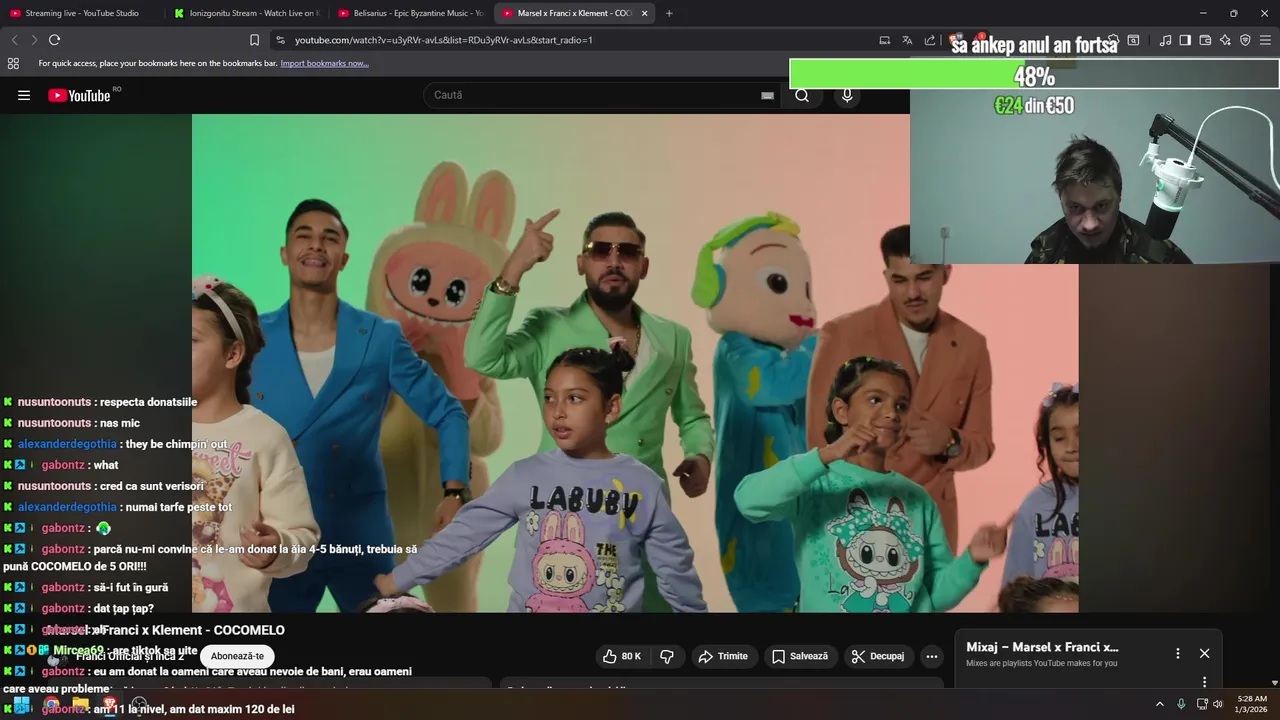Viewport: 1280px width, 720px height.
Task: Click the 48% donation goal progress bar
Action: (1034, 75)
